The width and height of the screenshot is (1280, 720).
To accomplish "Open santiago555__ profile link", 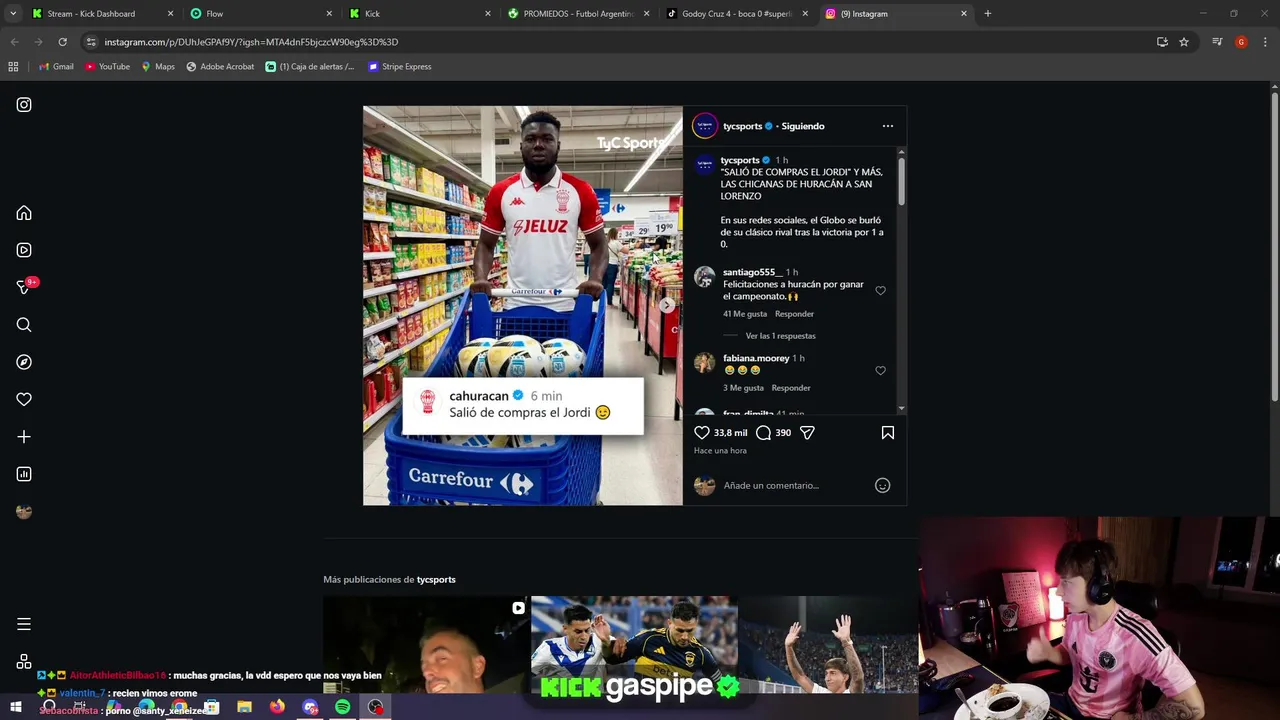I will click(x=752, y=272).
